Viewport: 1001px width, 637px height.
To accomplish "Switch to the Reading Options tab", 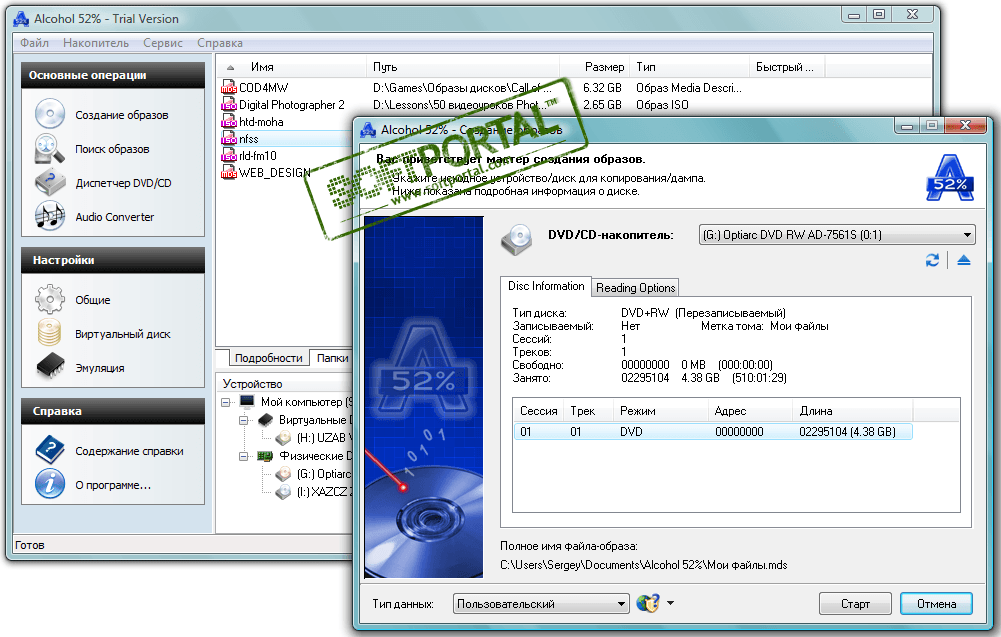I will click(x=635, y=288).
